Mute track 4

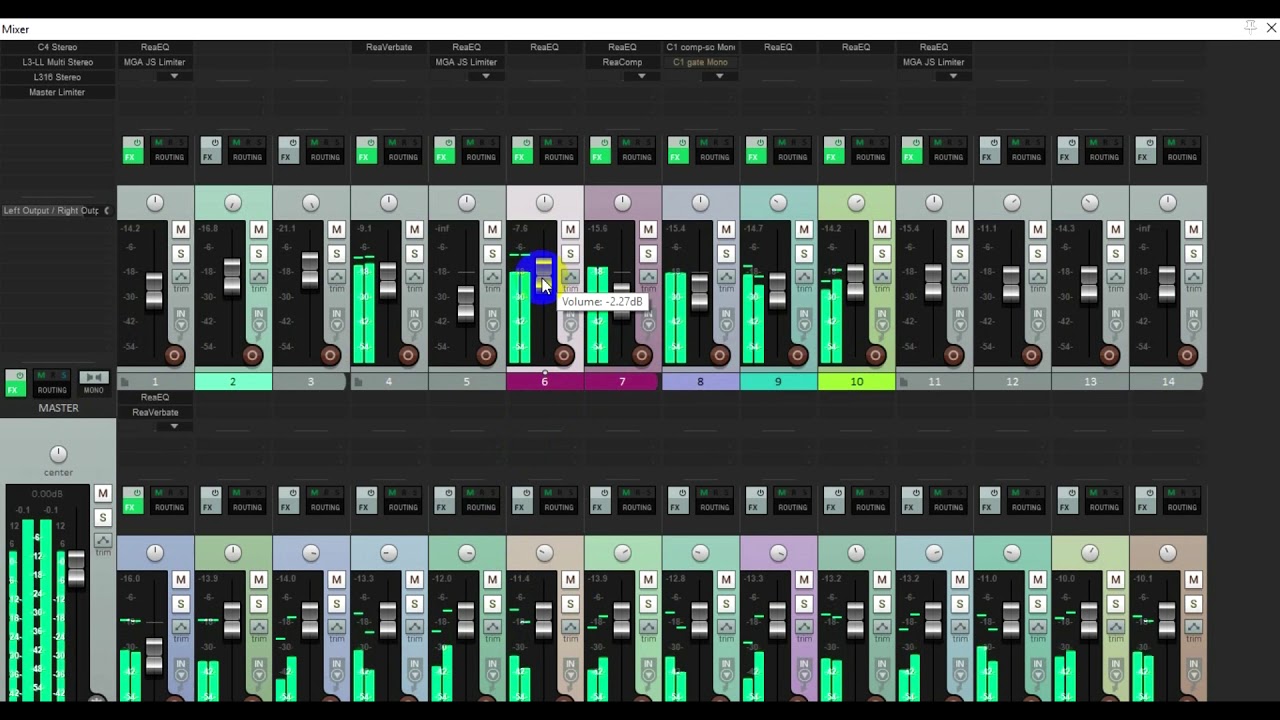pos(415,230)
